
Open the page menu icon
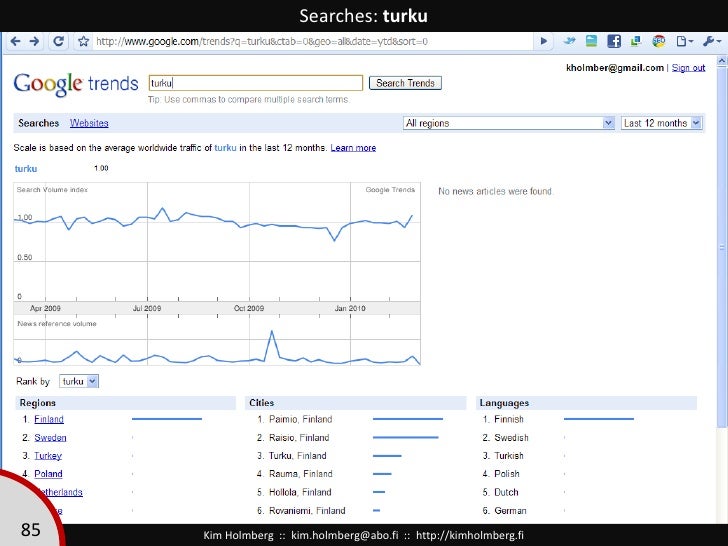[684, 41]
